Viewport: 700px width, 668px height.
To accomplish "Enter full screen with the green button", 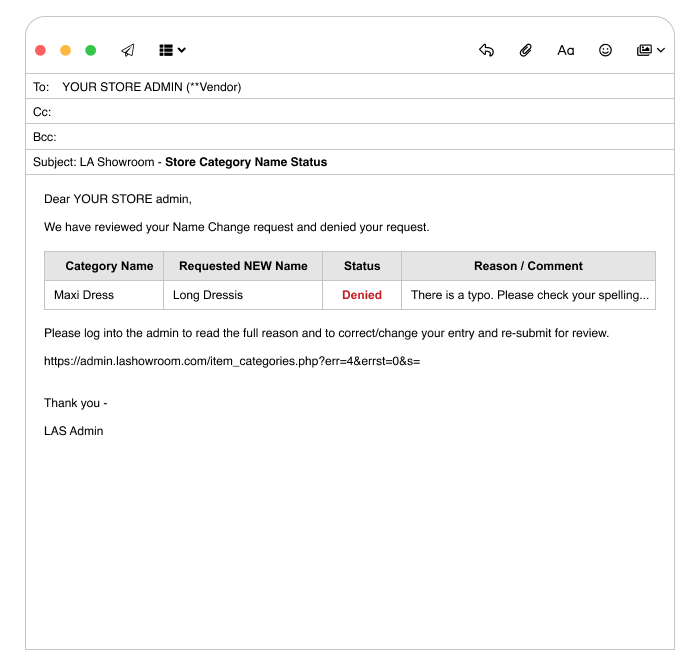I will coord(90,50).
